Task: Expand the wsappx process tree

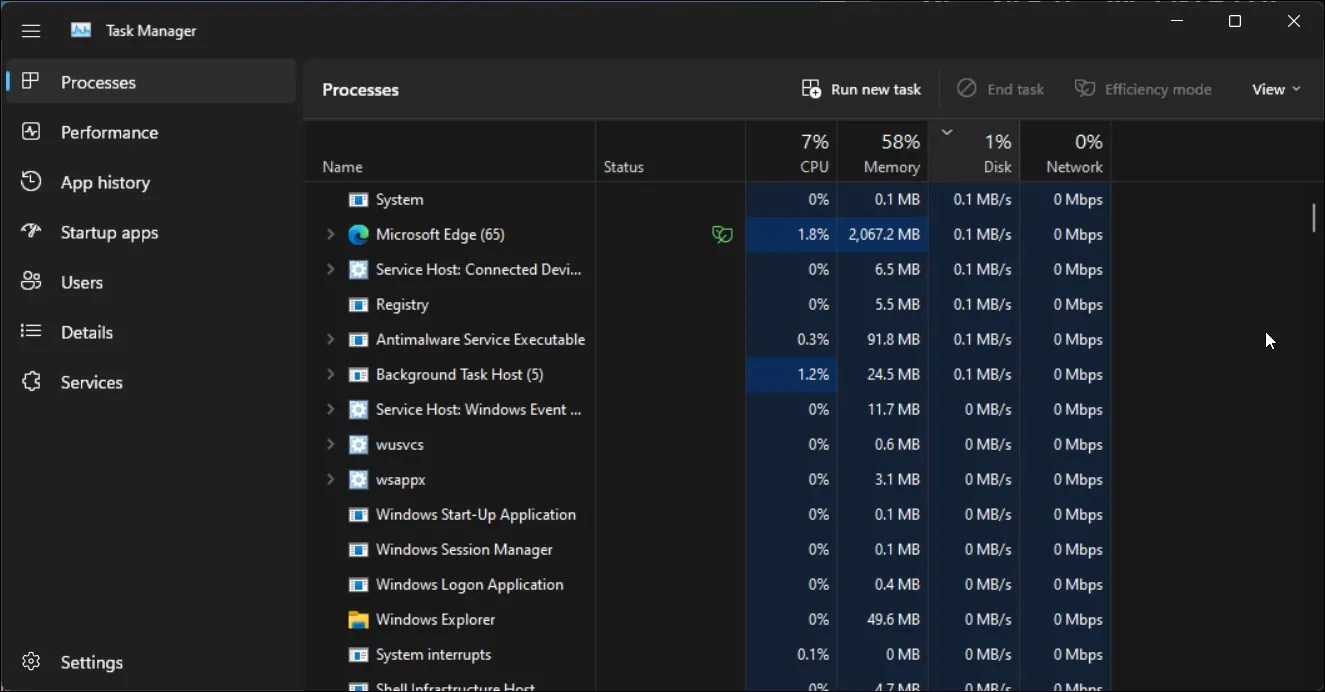Action: pyautogui.click(x=331, y=479)
